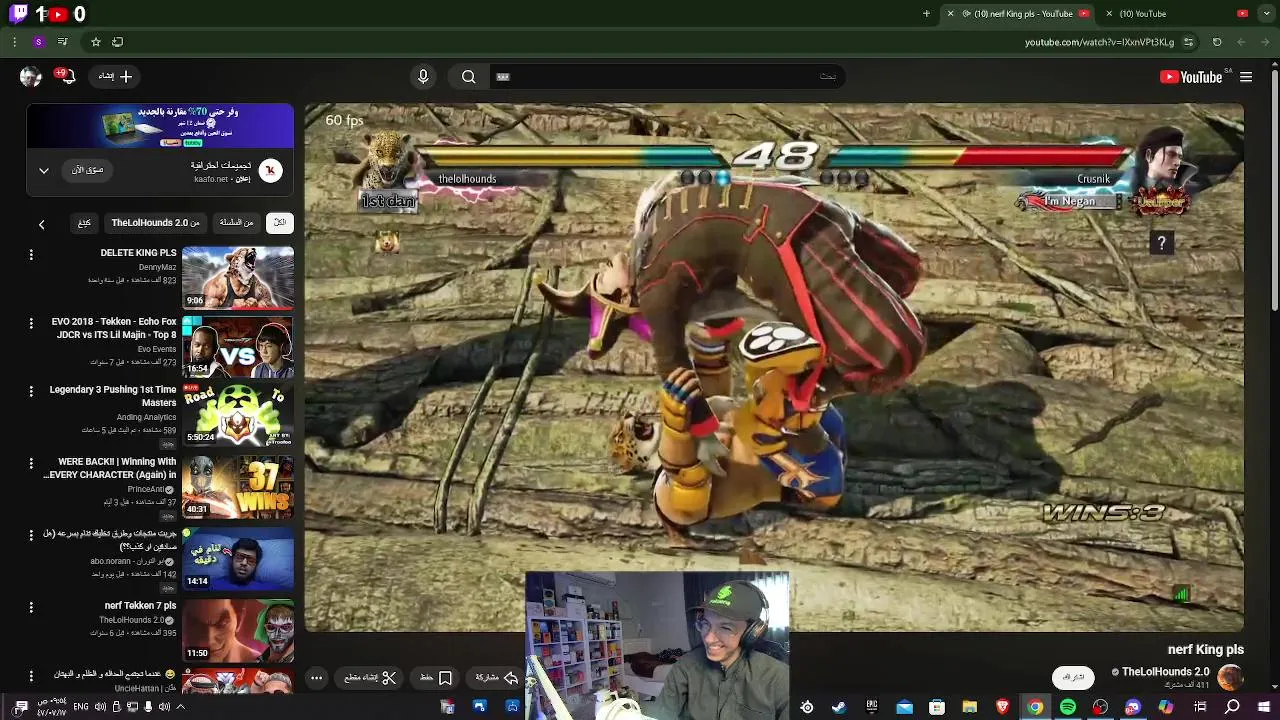Share the video with مشاركة button

pos(496,678)
